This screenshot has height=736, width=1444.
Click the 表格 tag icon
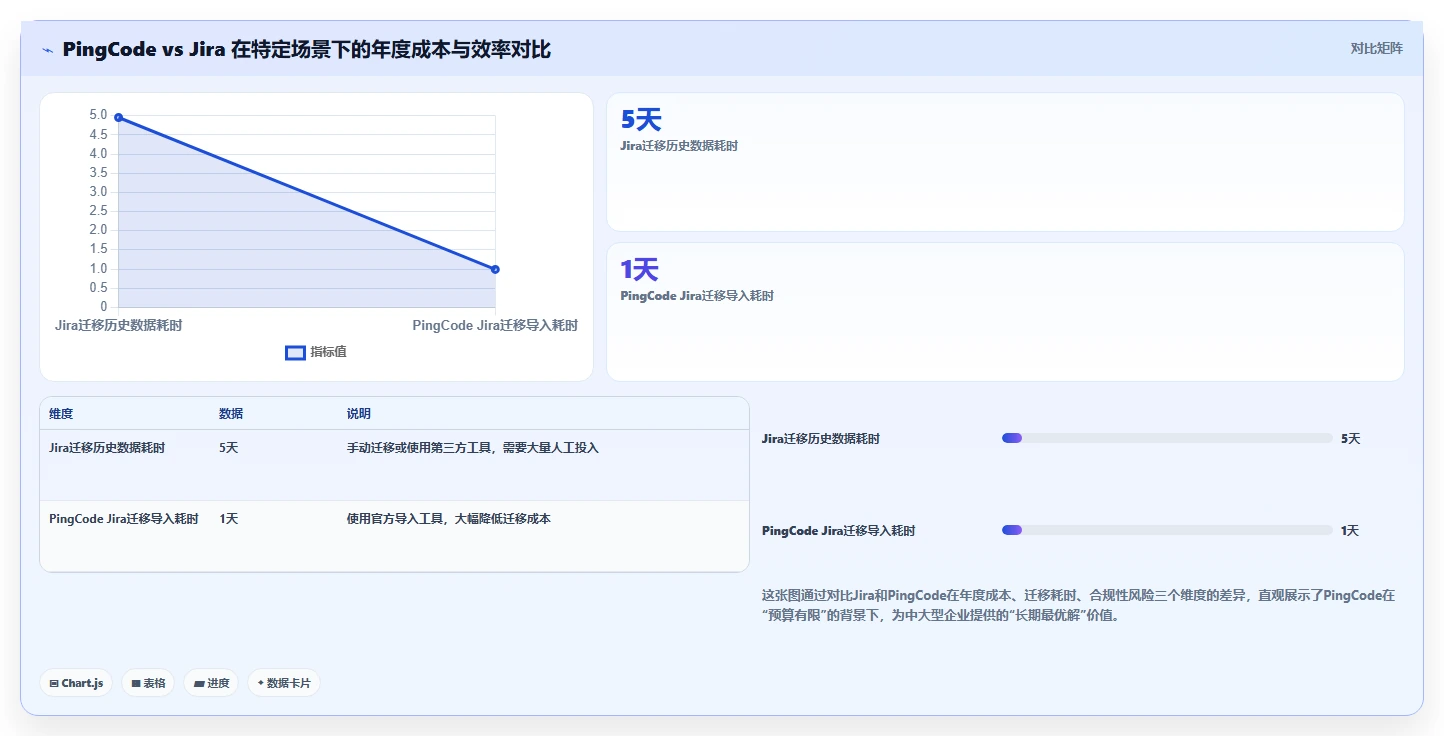(x=136, y=683)
